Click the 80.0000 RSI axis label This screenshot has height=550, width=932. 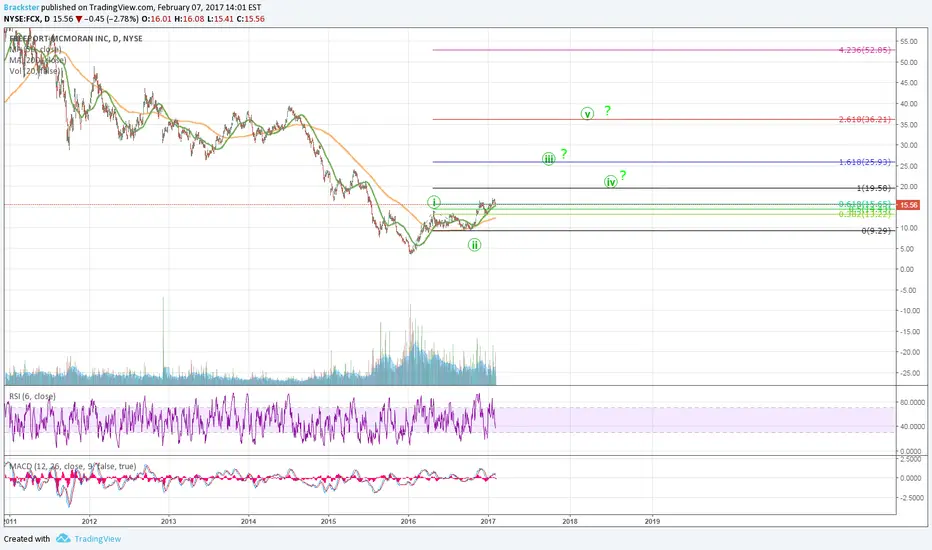click(910, 403)
